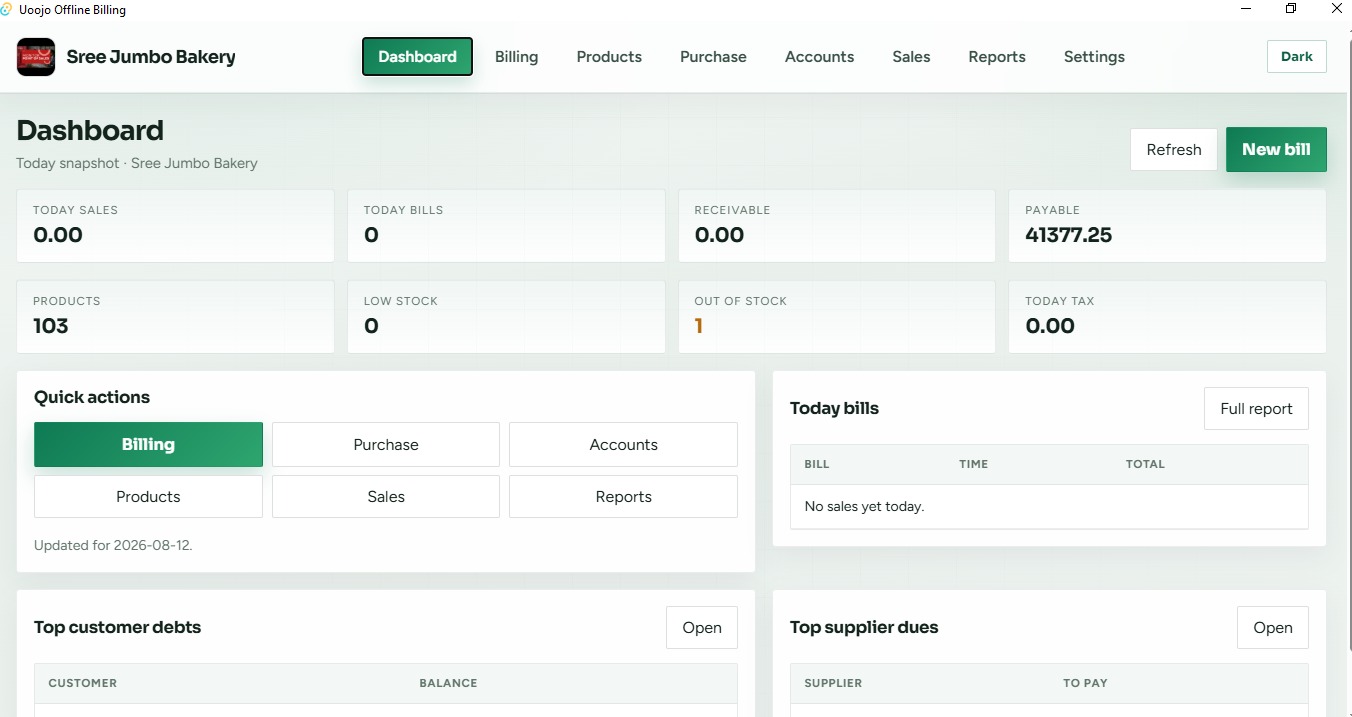Viewport: 1352px width, 717px height.
Task: Click the Sree Jumbo Bakery logo icon
Action: (x=36, y=57)
